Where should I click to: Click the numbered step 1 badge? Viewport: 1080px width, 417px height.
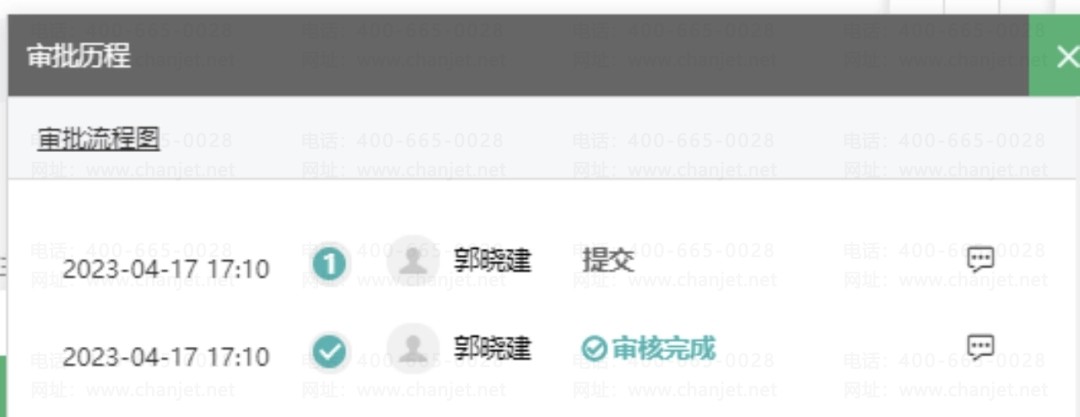pyautogui.click(x=329, y=263)
